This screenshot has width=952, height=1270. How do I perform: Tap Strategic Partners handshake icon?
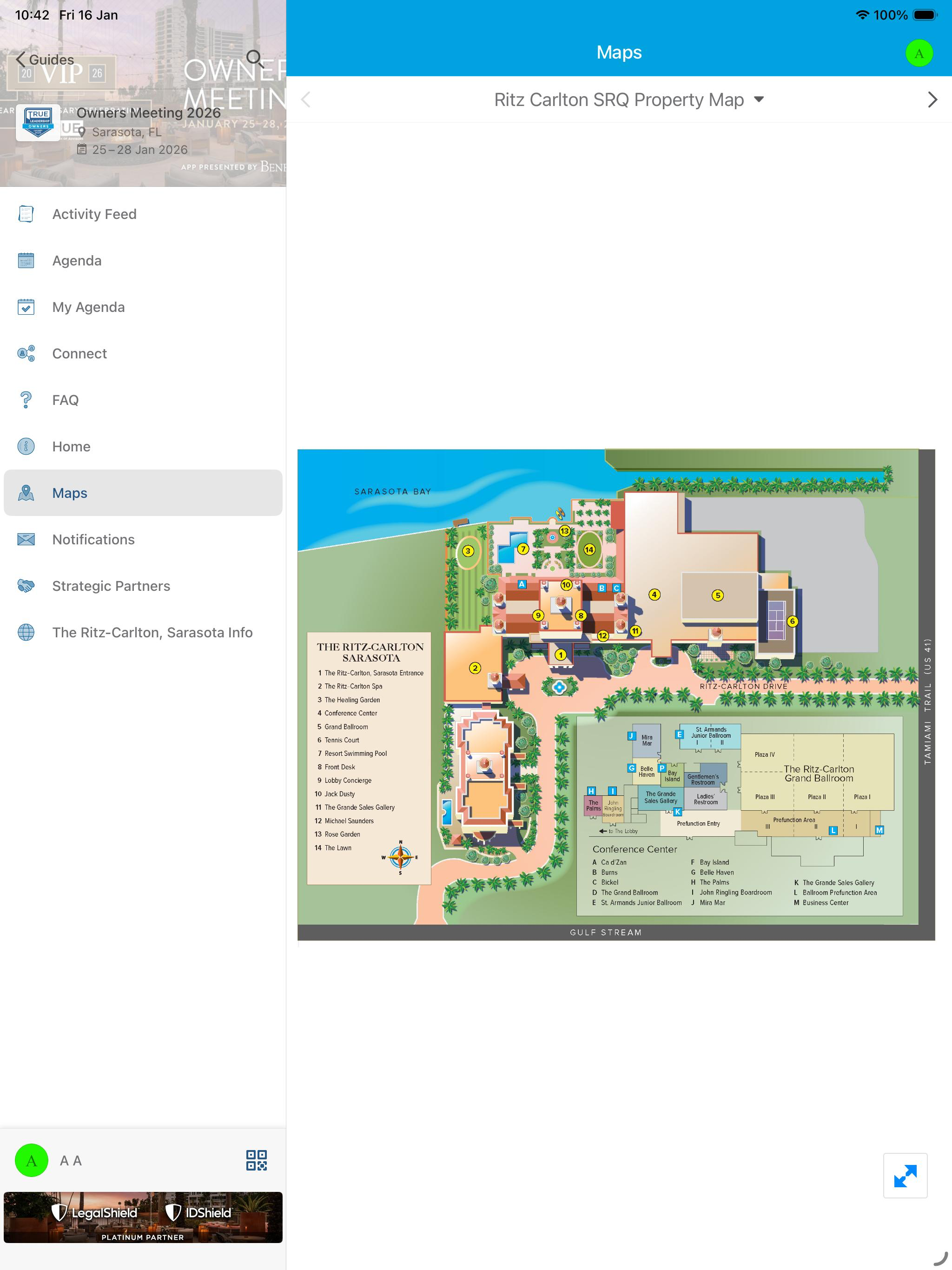(26, 586)
